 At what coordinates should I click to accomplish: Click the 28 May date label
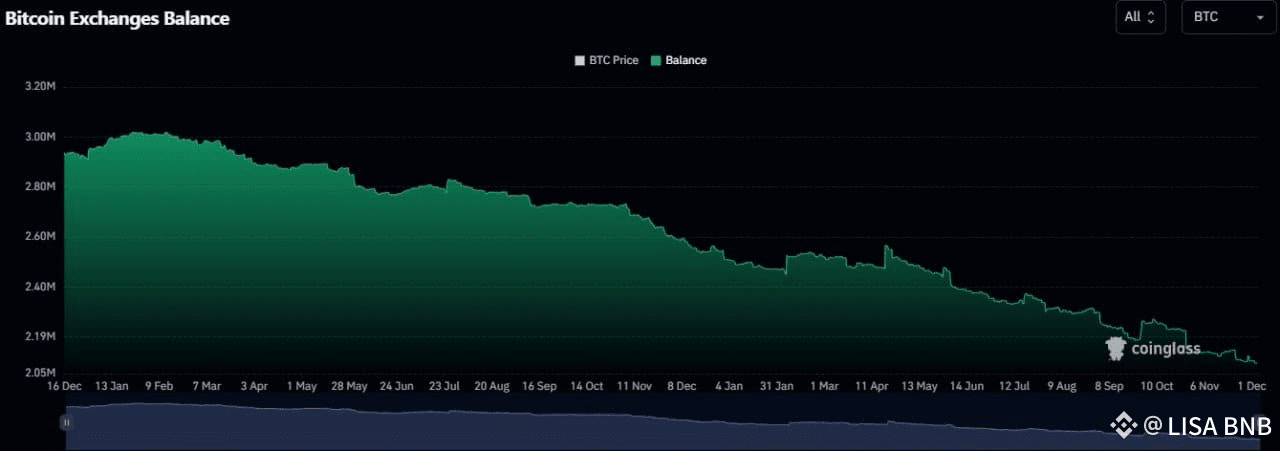349,386
